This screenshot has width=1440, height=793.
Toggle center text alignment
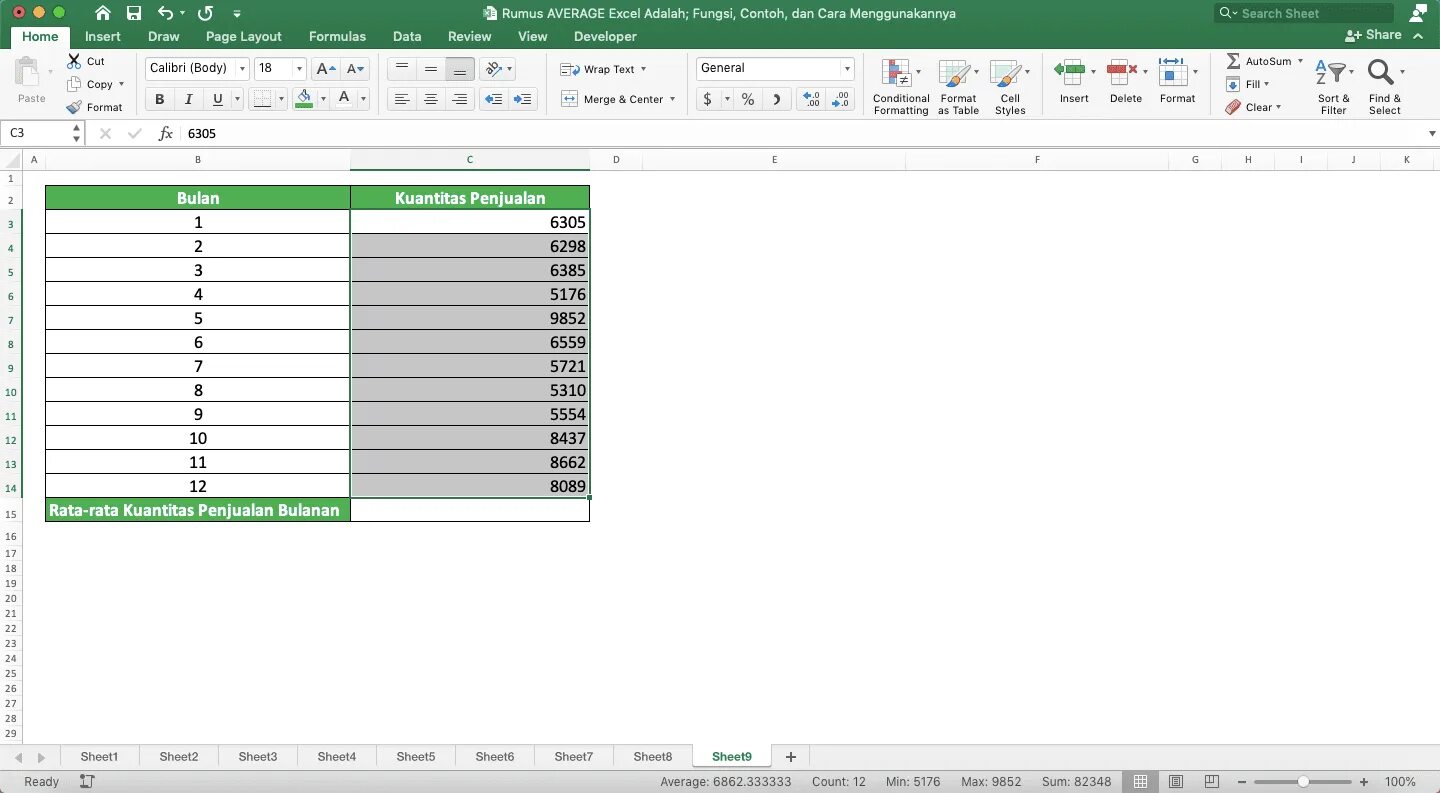431,99
